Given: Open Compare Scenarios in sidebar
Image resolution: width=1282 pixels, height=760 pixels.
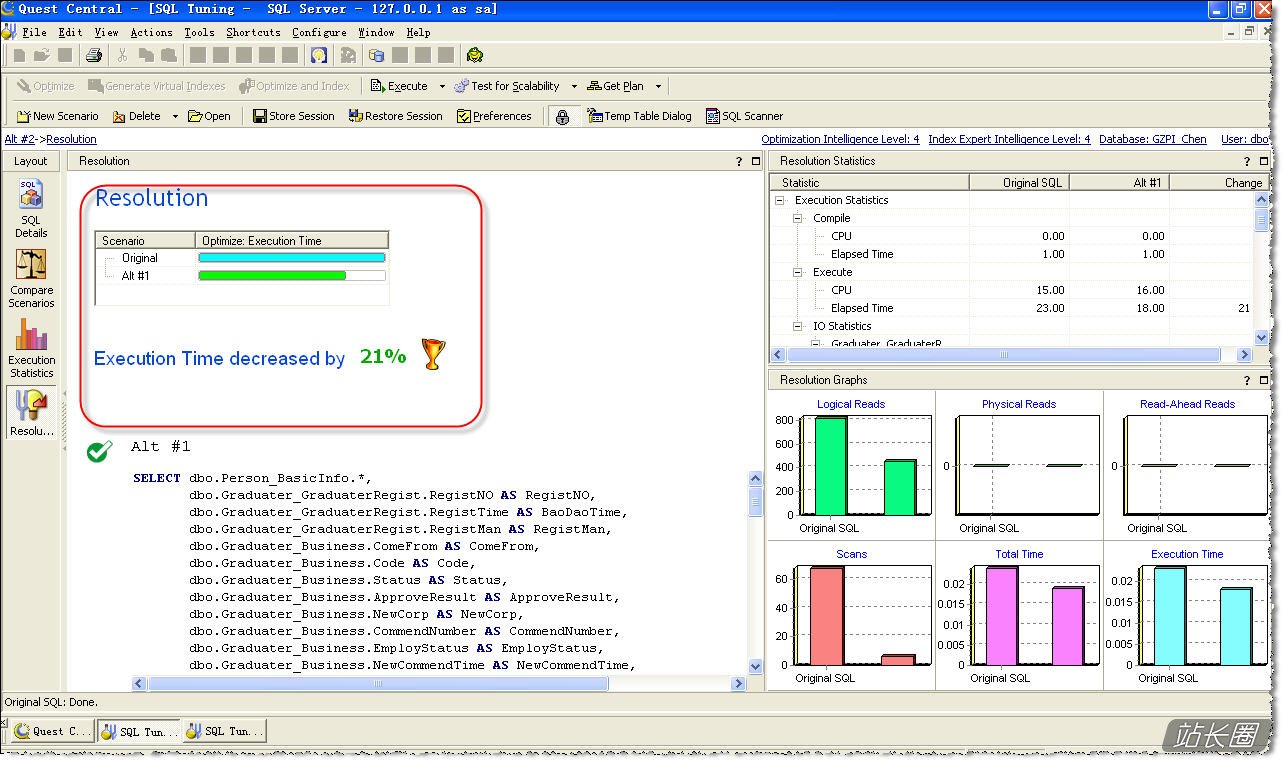Looking at the screenshot, I should [x=31, y=279].
